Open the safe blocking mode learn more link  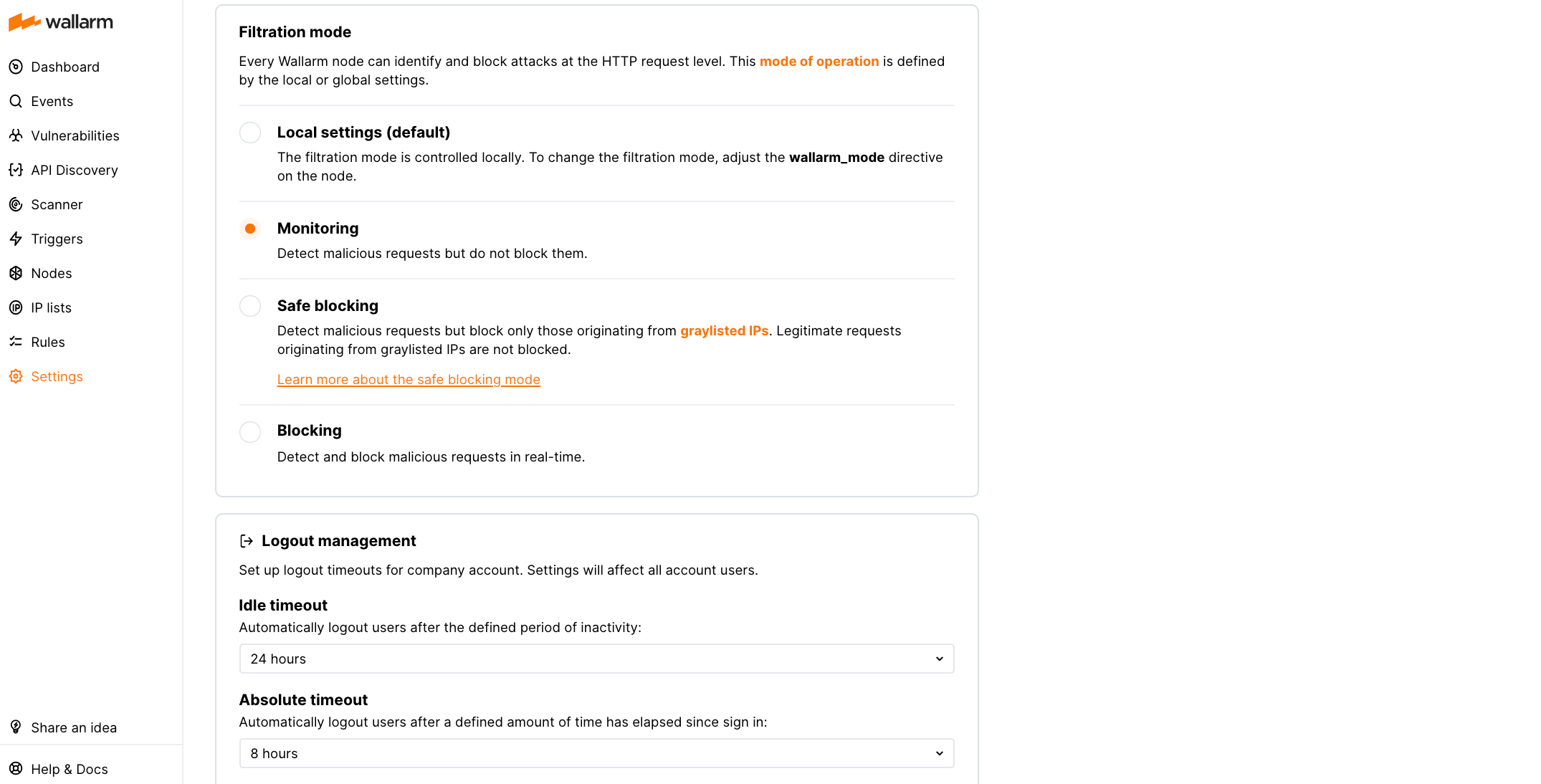click(x=409, y=380)
